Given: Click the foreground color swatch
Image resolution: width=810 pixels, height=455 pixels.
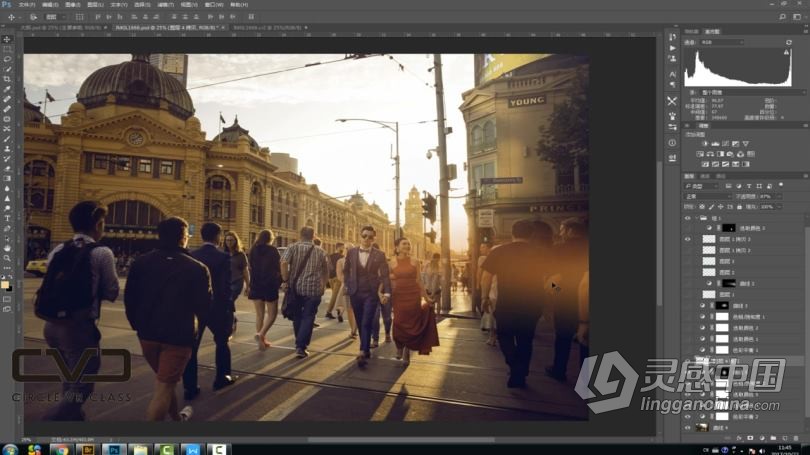Looking at the screenshot, I should pos(5,285).
